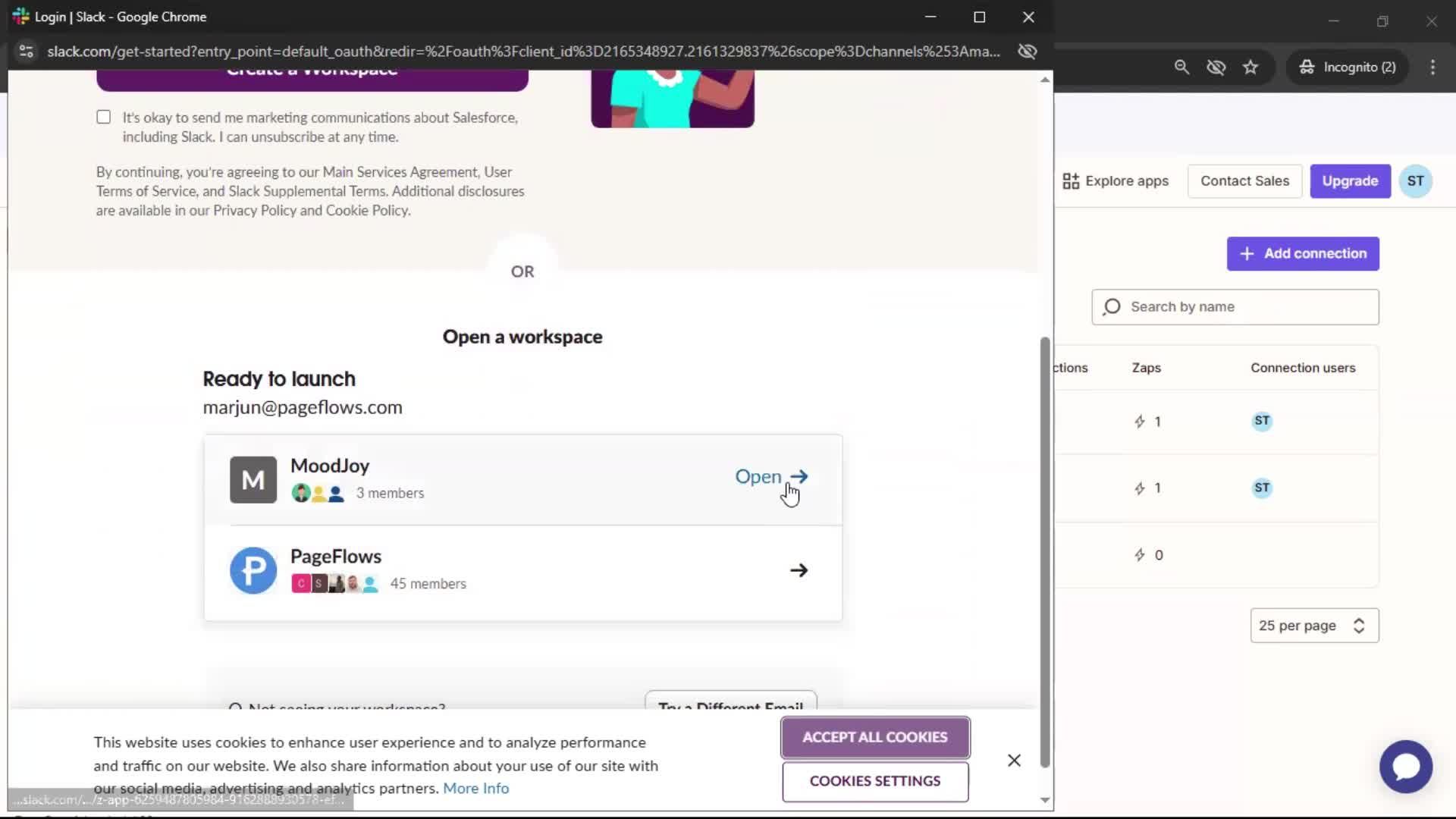This screenshot has width=1456, height=819.
Task: Click the PageFlows workspace name
Action: point(336,557)
